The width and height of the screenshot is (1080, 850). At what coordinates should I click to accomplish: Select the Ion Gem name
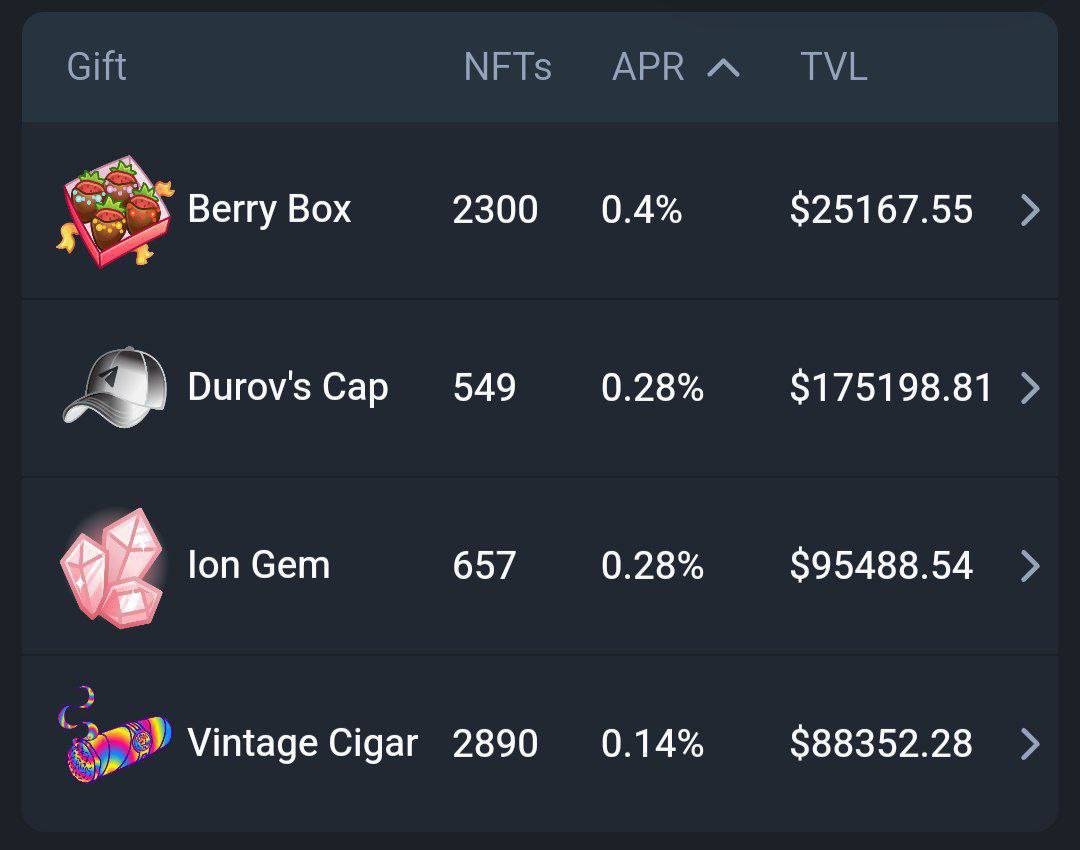(259, 566)
